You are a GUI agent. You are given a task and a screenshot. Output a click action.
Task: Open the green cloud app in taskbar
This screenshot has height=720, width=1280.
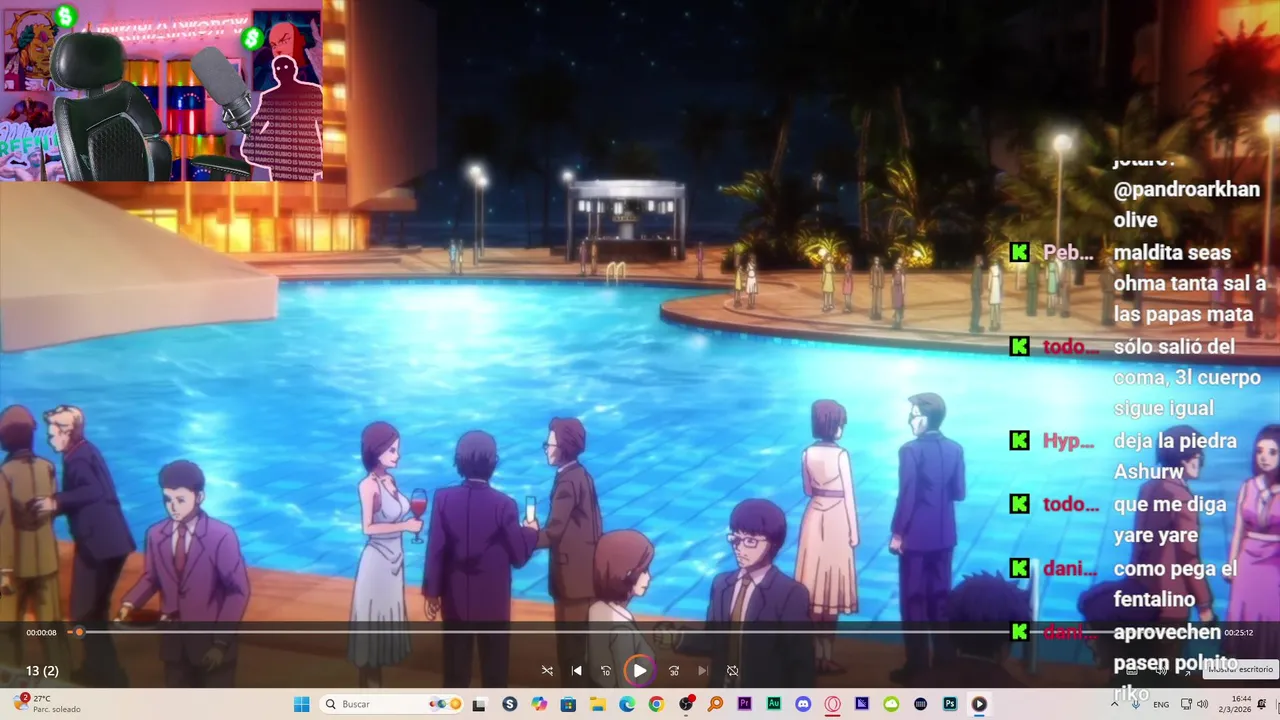(891, 704)
